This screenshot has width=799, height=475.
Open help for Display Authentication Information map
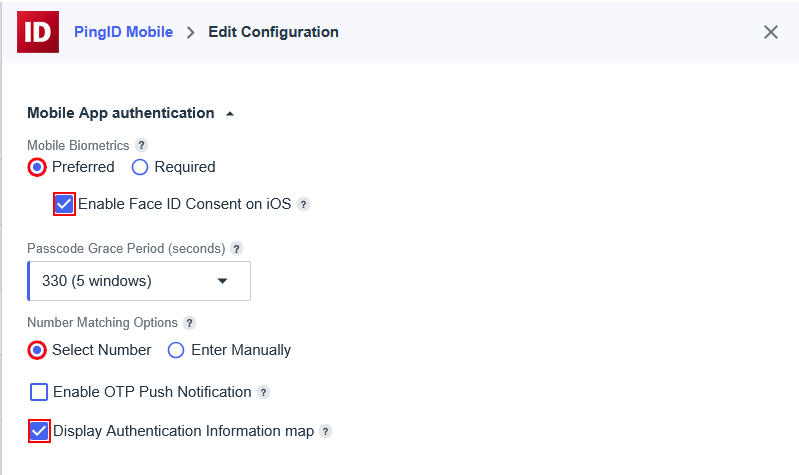(325, 431)
